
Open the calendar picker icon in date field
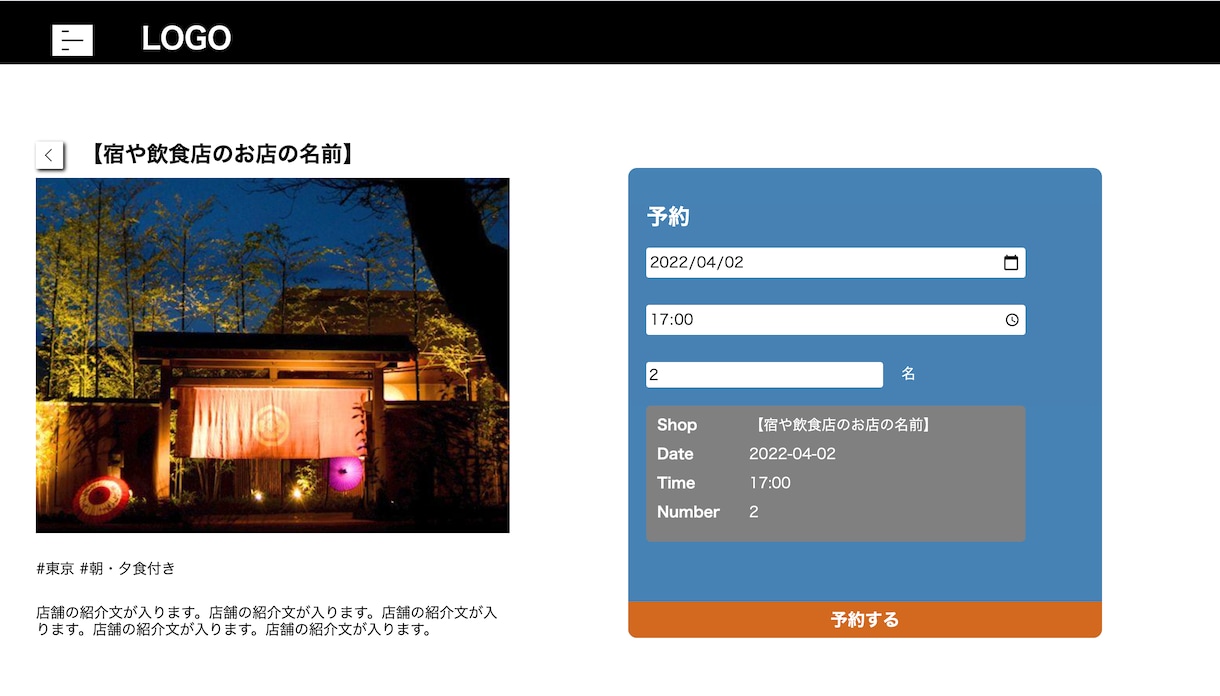(1011, 263)
